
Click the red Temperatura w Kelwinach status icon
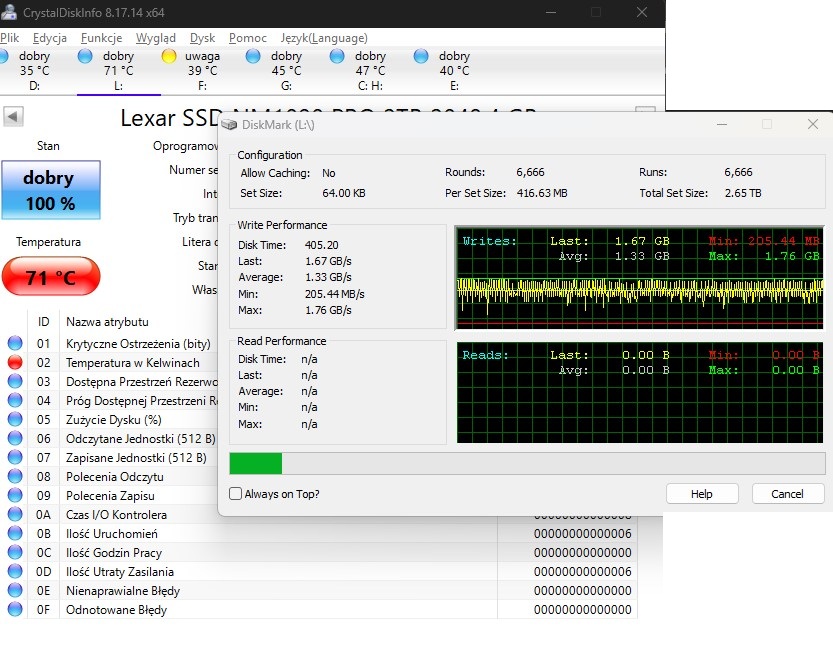15,363
